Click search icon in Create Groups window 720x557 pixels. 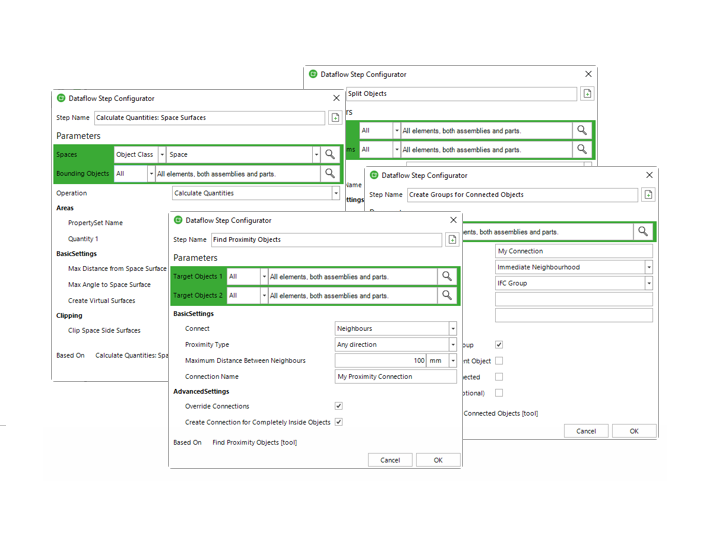pyautogui.click(x=643, y=231)
